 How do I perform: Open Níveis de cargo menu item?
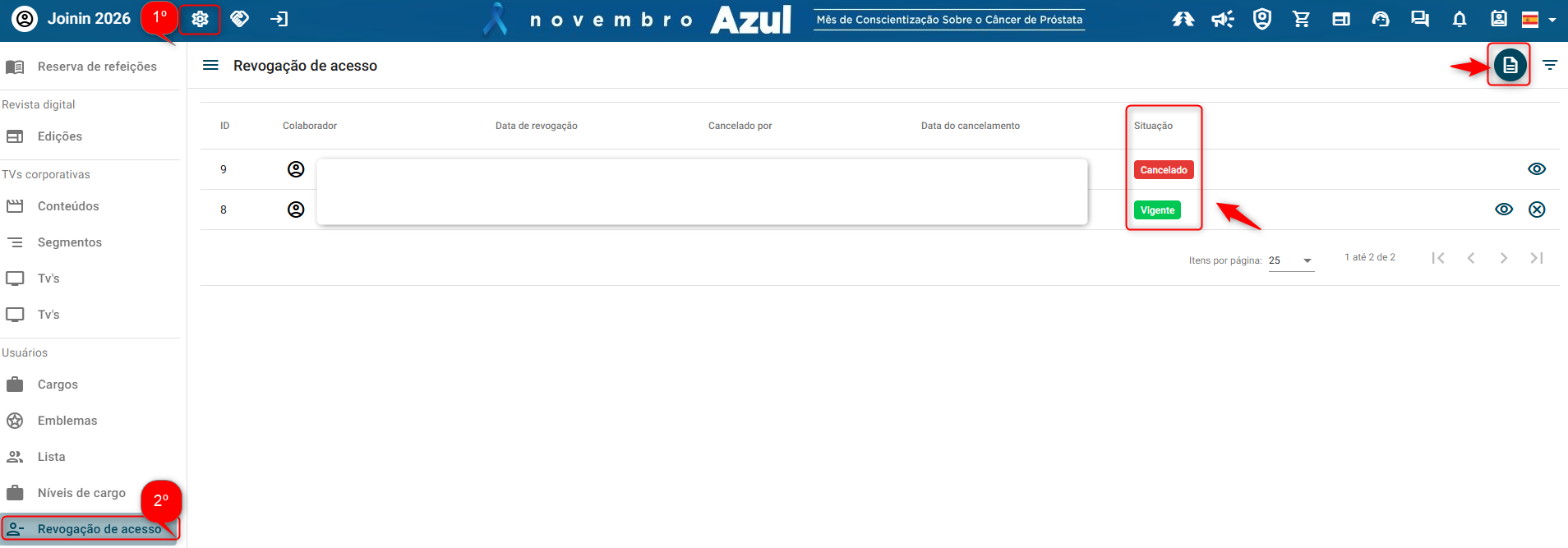click(81, 493)
